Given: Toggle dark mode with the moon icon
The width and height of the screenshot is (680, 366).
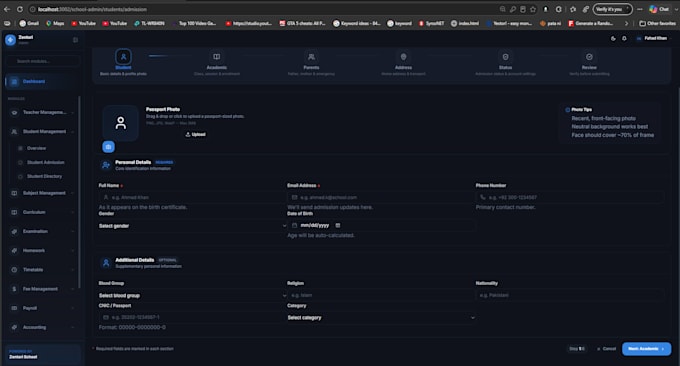Looking at the screenshot, I should 613,39.
